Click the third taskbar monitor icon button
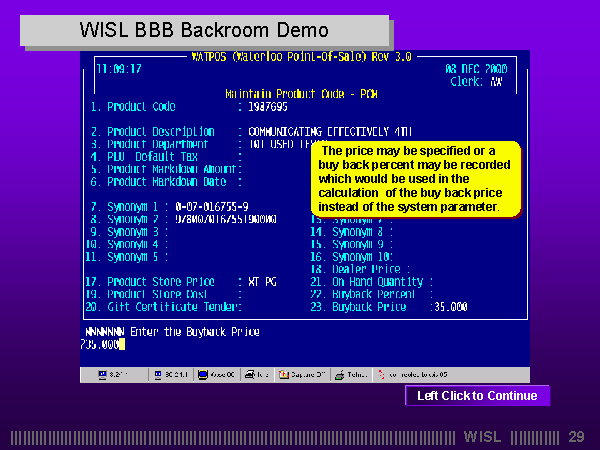Viewport: 600px width, 450px height. pyautogui.click(x=217, y=375)
